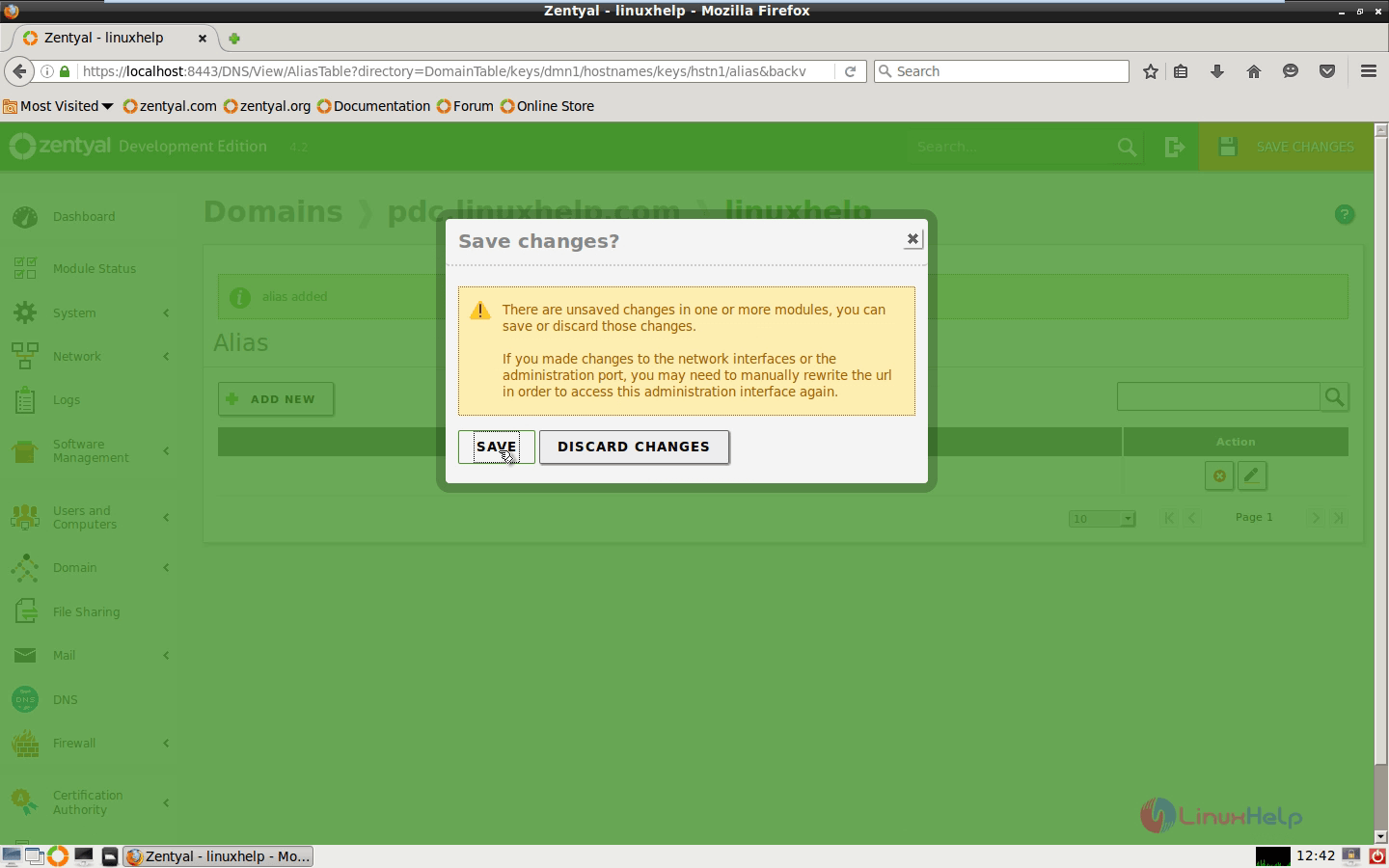
Task: Go to the Domains breadcrumb link
Action: (x=273, y=212)
